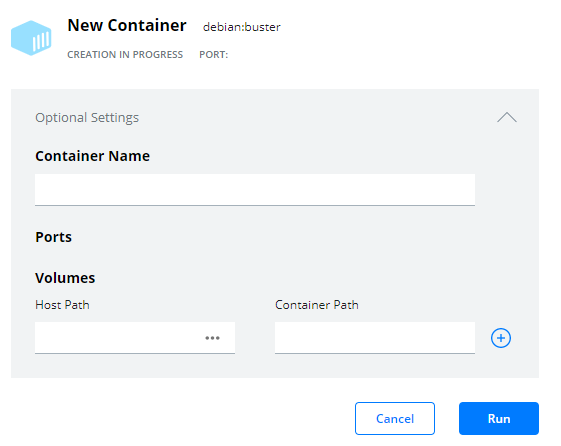Run the new container
This screenshot has height=446, width=561.
[x=499, y=418]
